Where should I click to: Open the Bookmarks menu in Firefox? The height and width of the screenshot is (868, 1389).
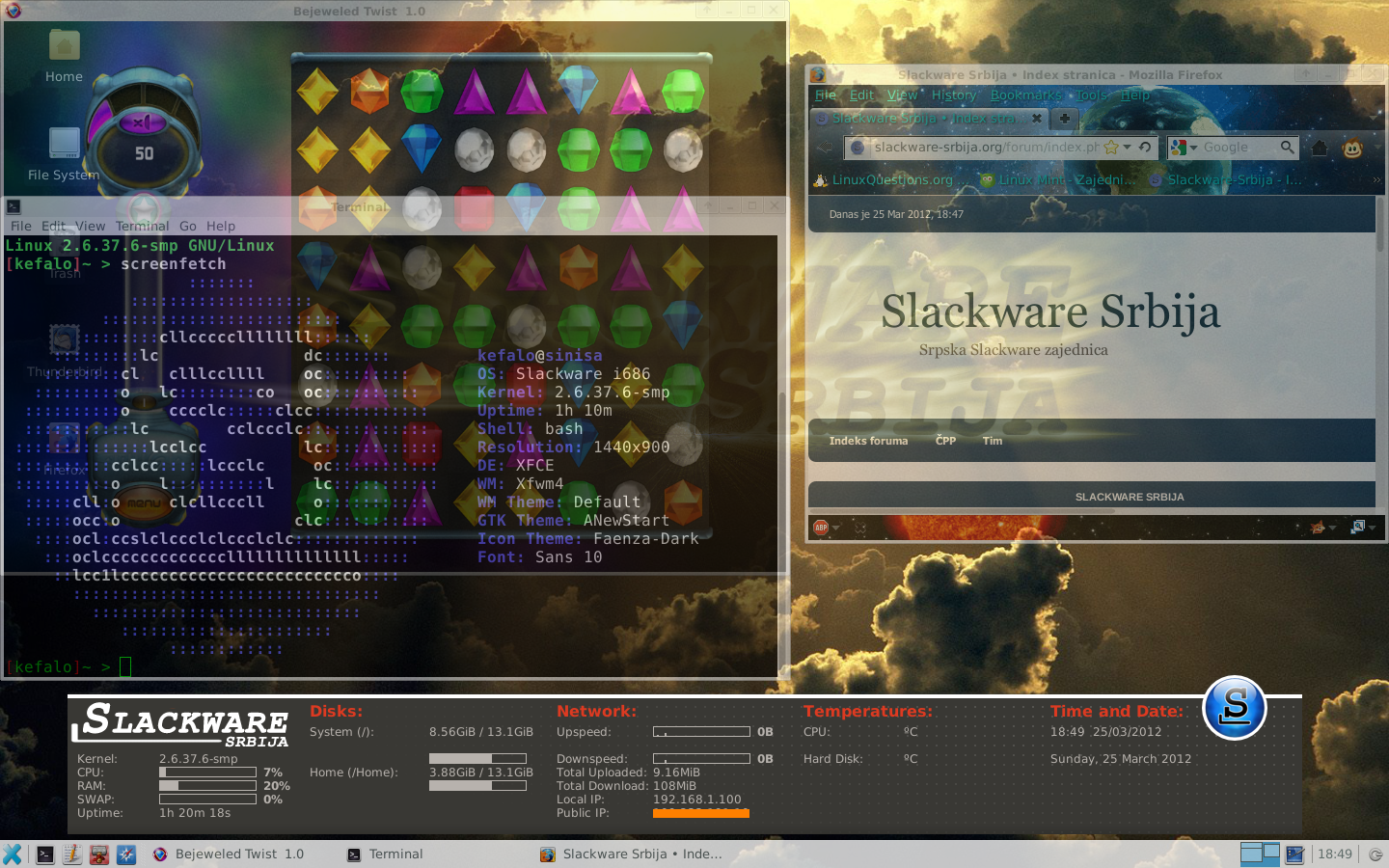1025,95
